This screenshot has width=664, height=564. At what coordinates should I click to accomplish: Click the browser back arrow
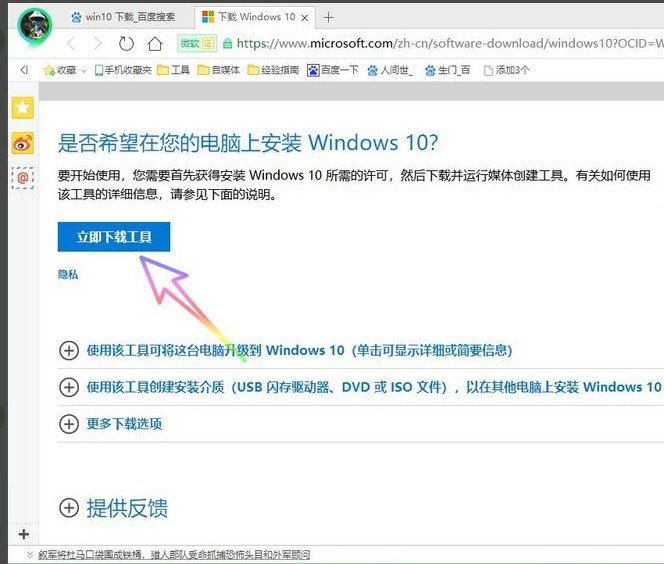tap(70, 43)
